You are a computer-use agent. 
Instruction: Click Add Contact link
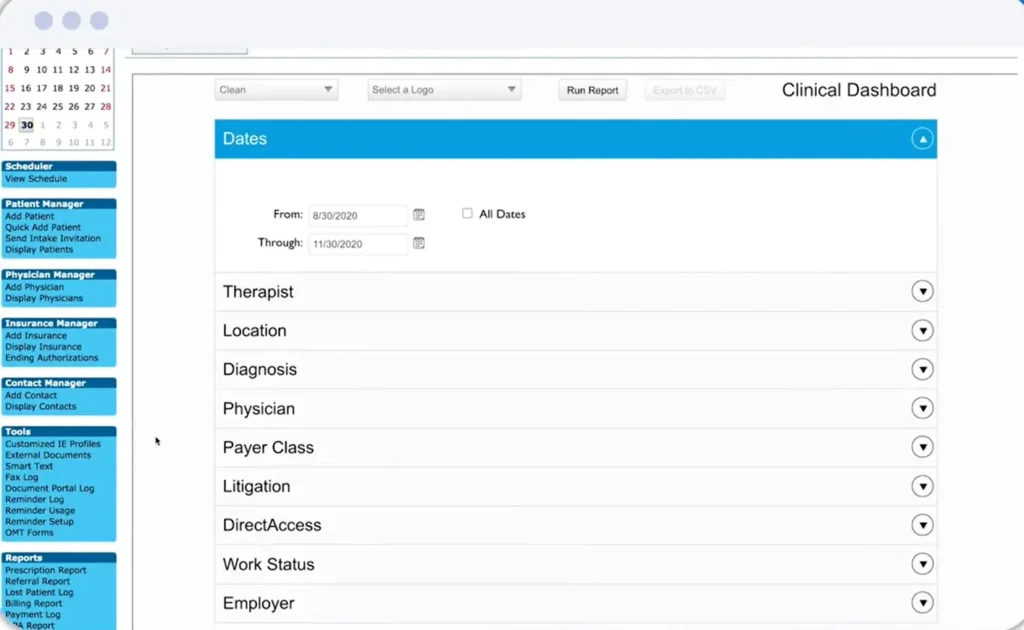[x=31, y=395]
